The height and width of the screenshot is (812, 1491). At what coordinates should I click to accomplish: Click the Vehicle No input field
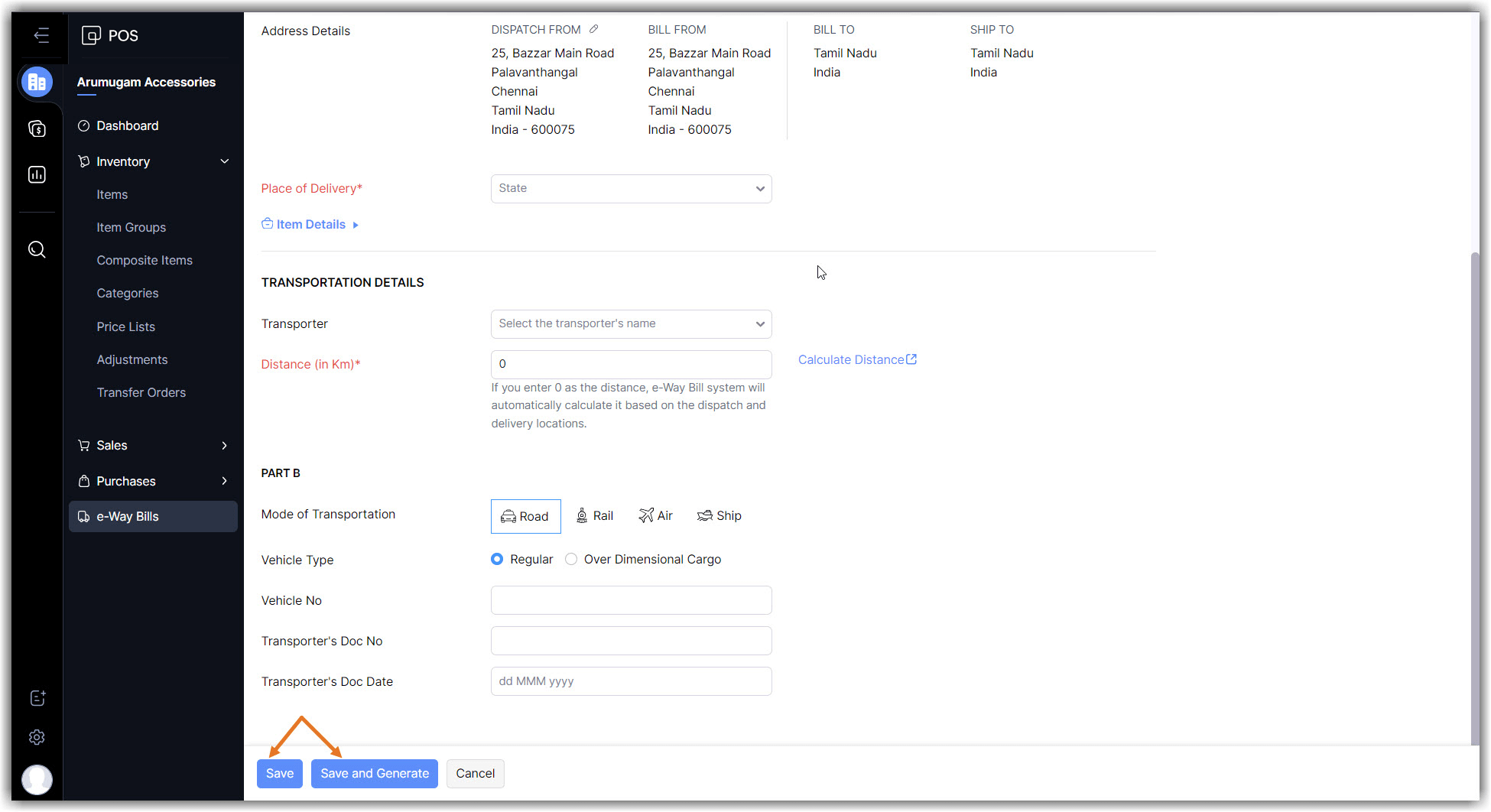click(631, 601)
